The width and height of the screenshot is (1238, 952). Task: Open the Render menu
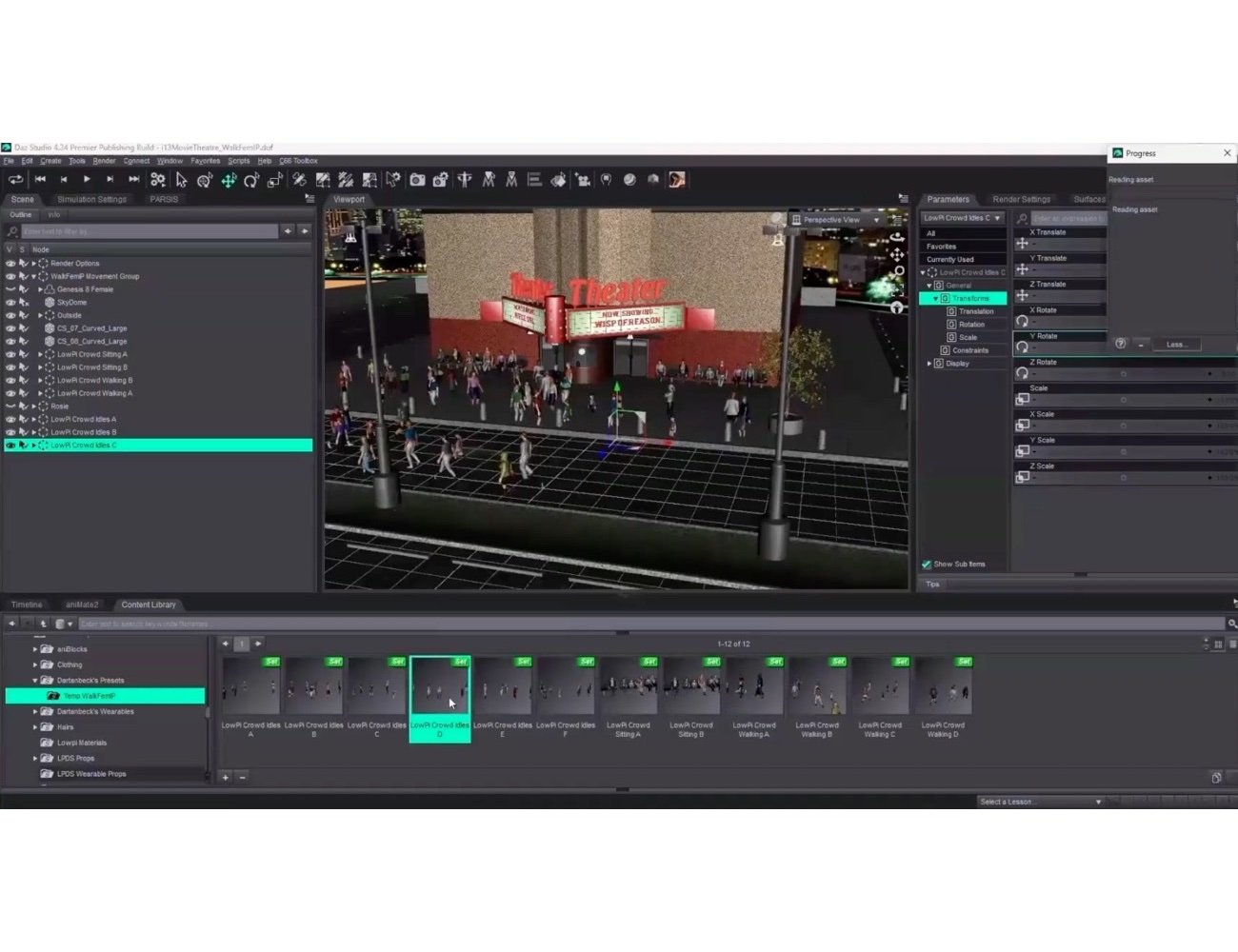[x=104, y=161]
